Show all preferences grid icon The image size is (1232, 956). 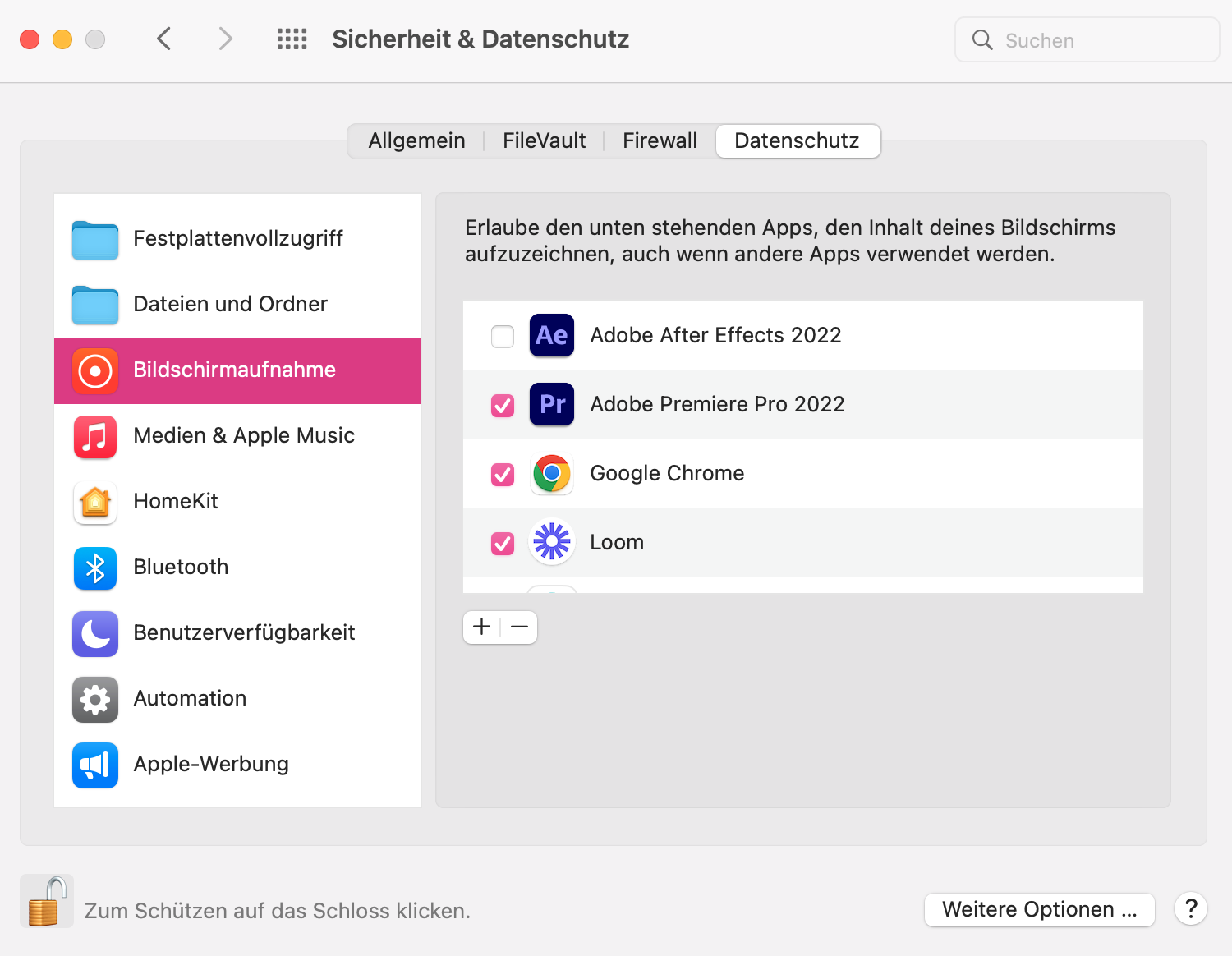[292, 39]
